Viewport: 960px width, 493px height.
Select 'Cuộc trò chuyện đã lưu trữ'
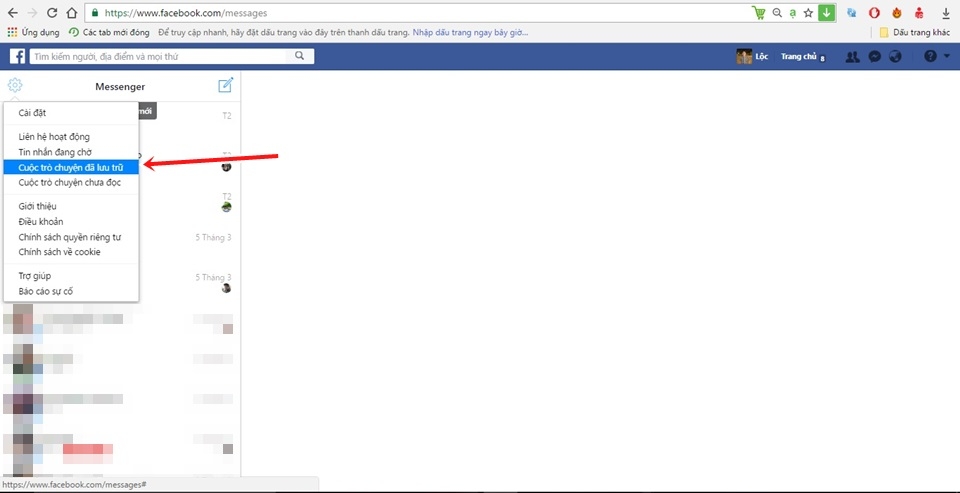[71, 167]
